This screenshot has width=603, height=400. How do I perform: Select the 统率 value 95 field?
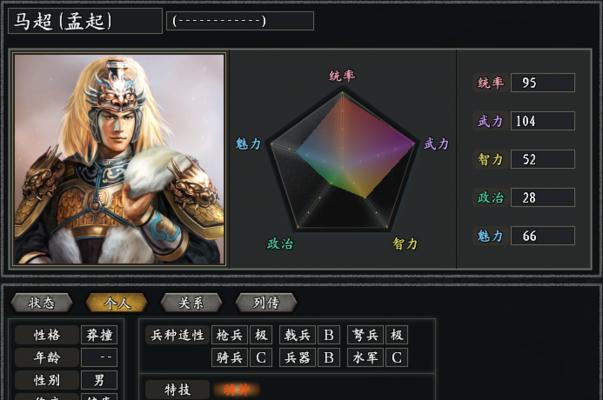pos(543,82)
